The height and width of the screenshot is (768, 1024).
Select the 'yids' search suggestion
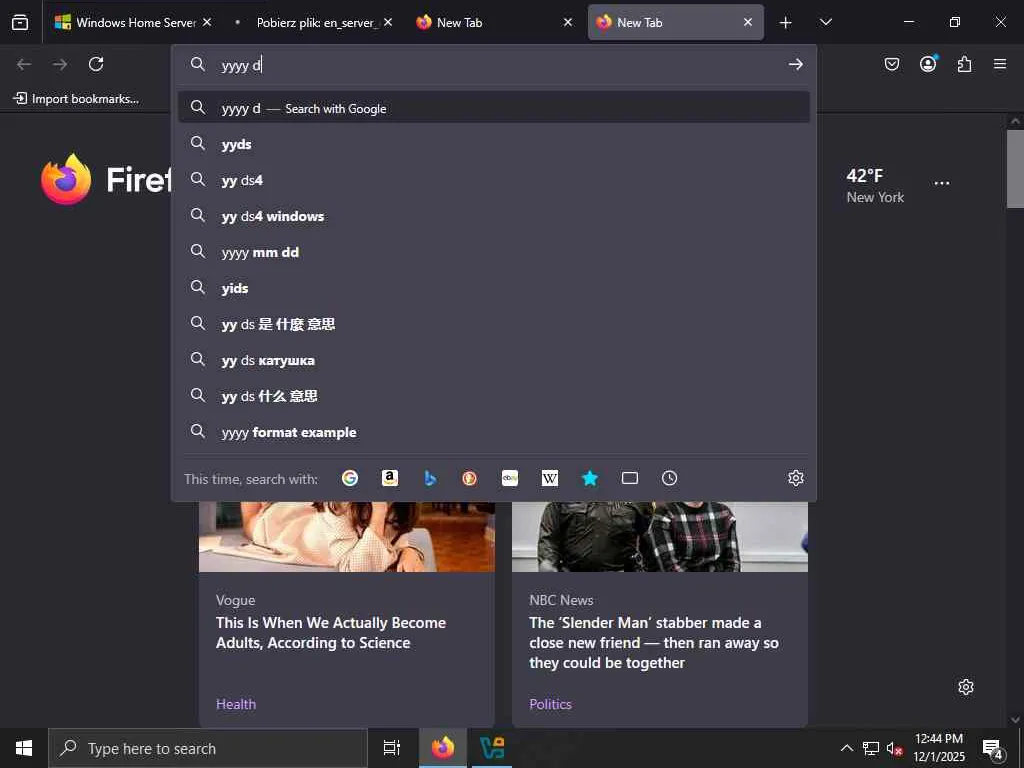tap(494, 287)
